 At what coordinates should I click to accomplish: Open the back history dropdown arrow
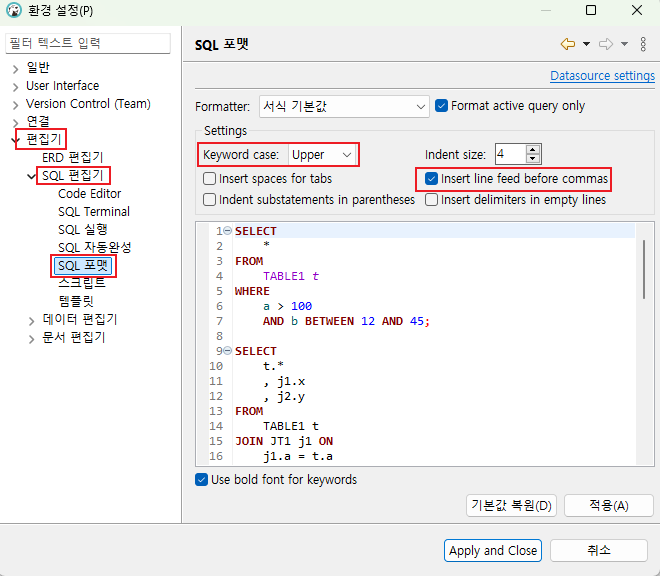coord(586,44)
